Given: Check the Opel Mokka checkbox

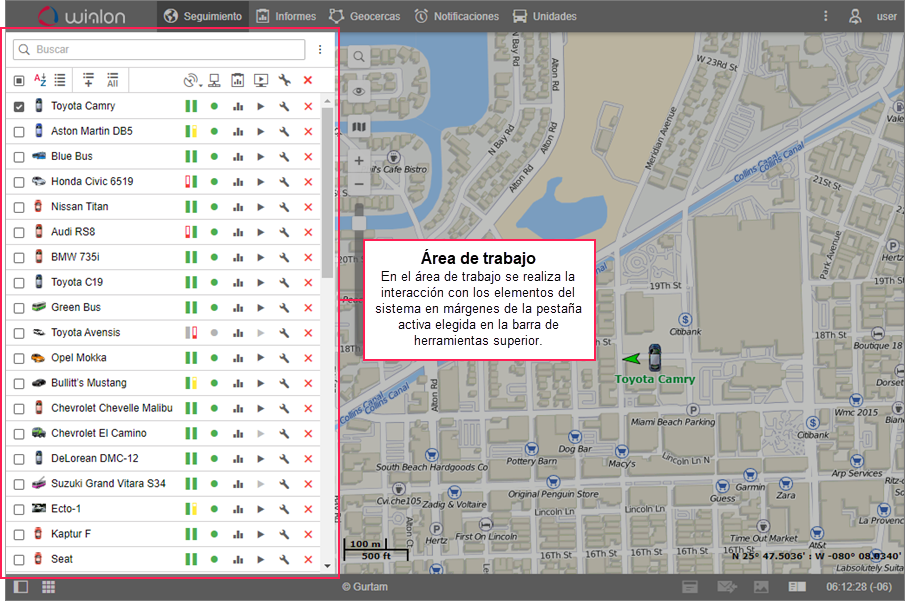Looking at the screenshot, I should point(19,359).
